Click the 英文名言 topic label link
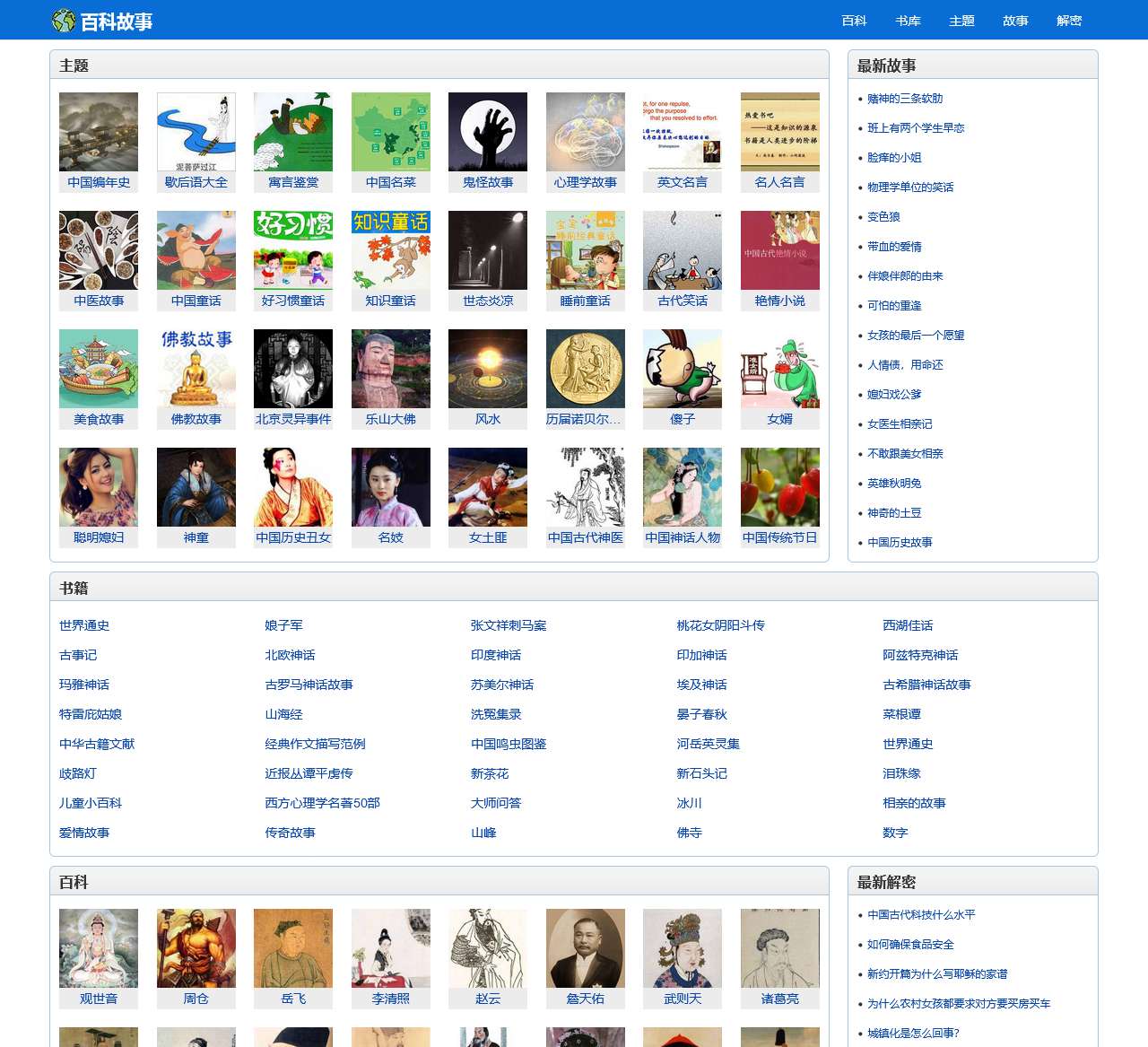The image size is (1148, 1047). (683, 182)
